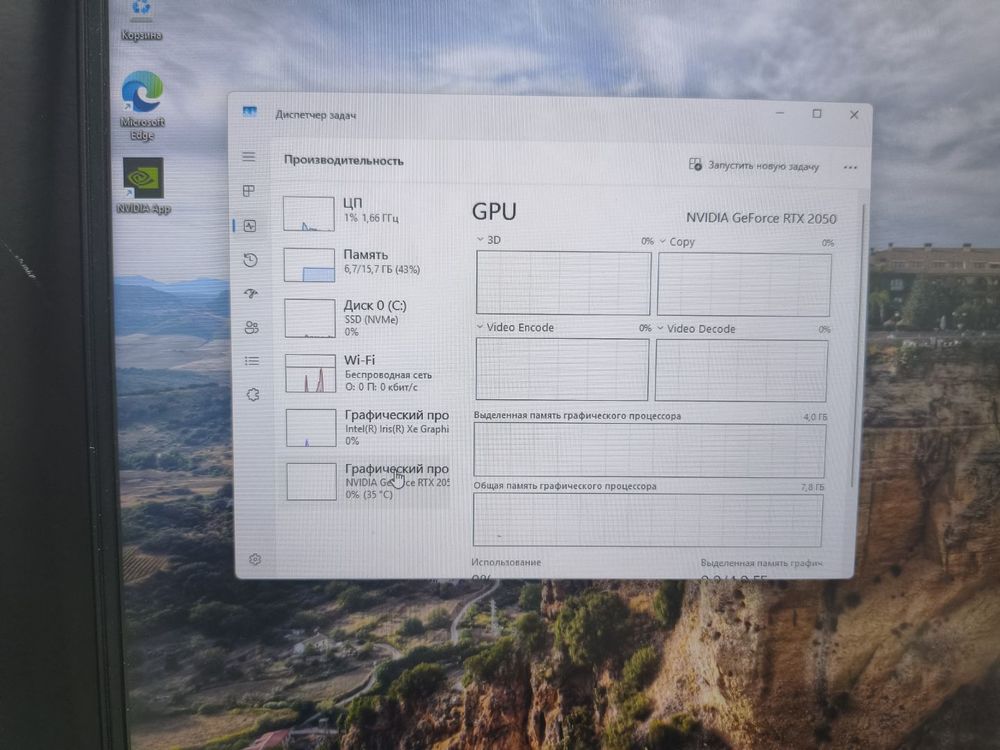Click the 4,0 ГБ dedicated memory value
The width and height of the screenshot is (1000, 750).
tap(815, 417)
